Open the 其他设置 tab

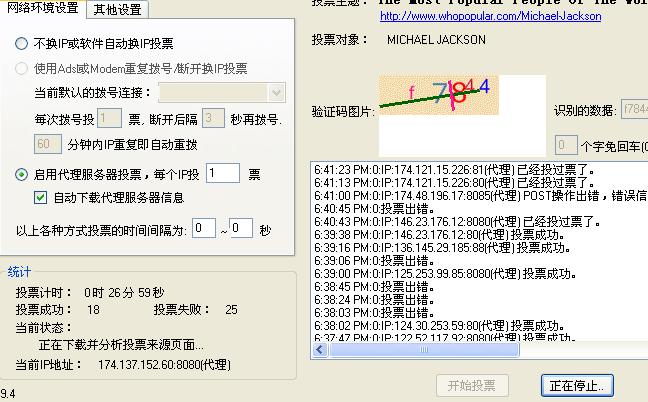pos(117,10)
